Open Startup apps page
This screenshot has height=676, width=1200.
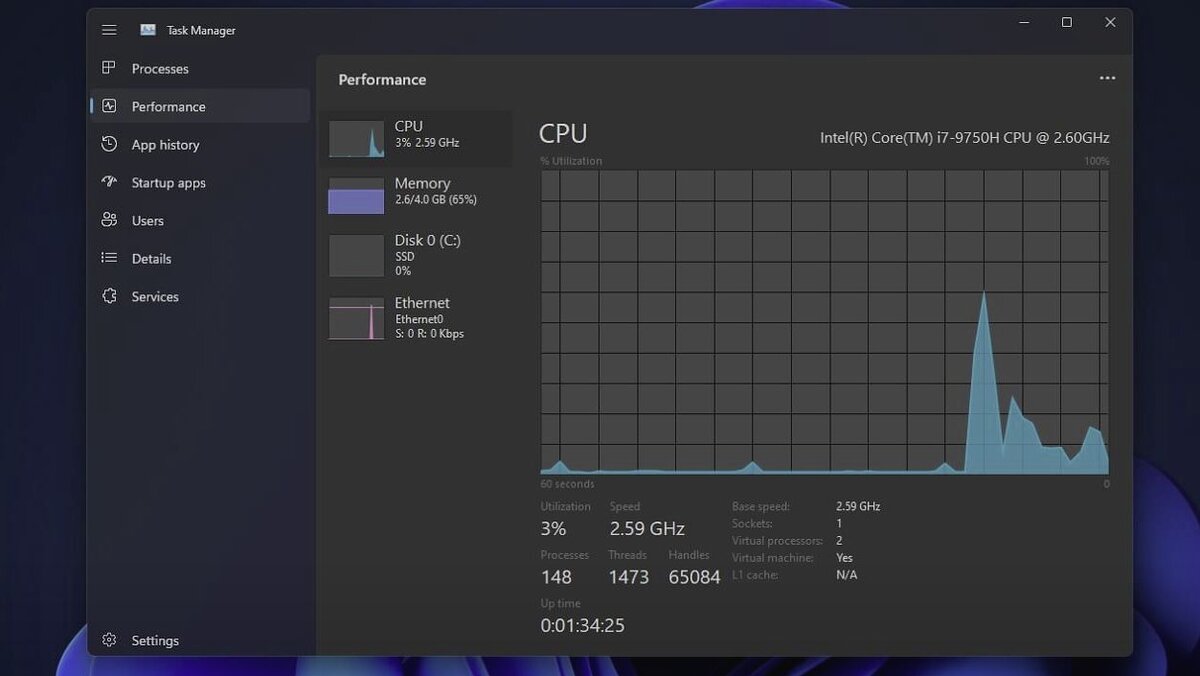point(200,183)
